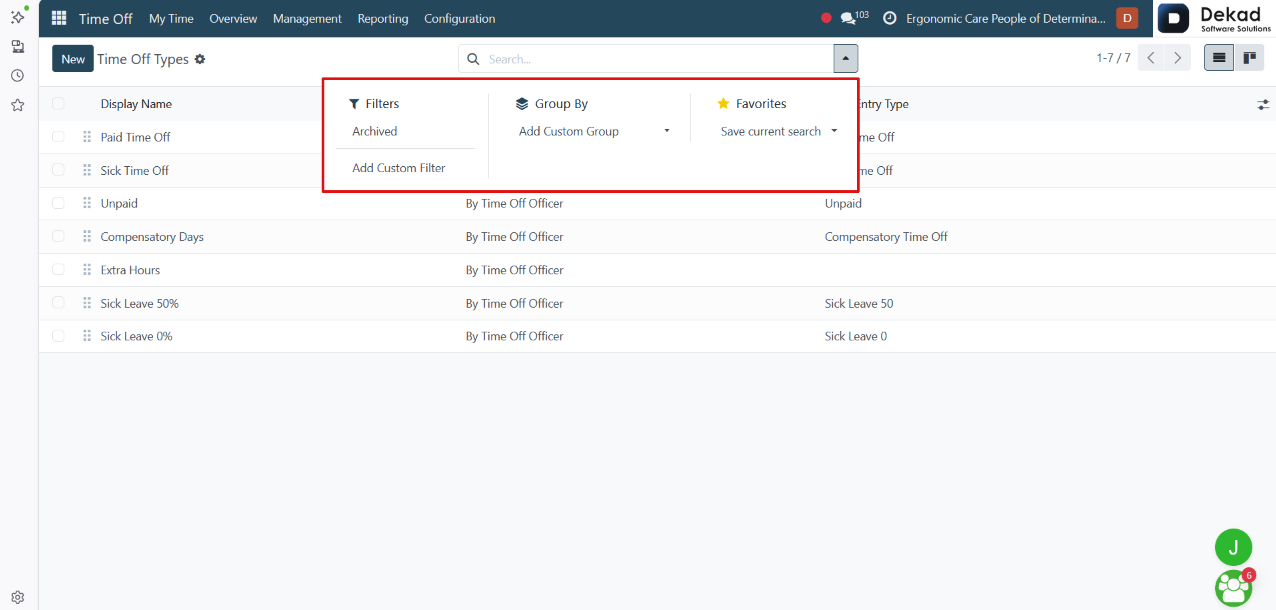Open the Time Off Types gear actions menu

coord(200,59)
